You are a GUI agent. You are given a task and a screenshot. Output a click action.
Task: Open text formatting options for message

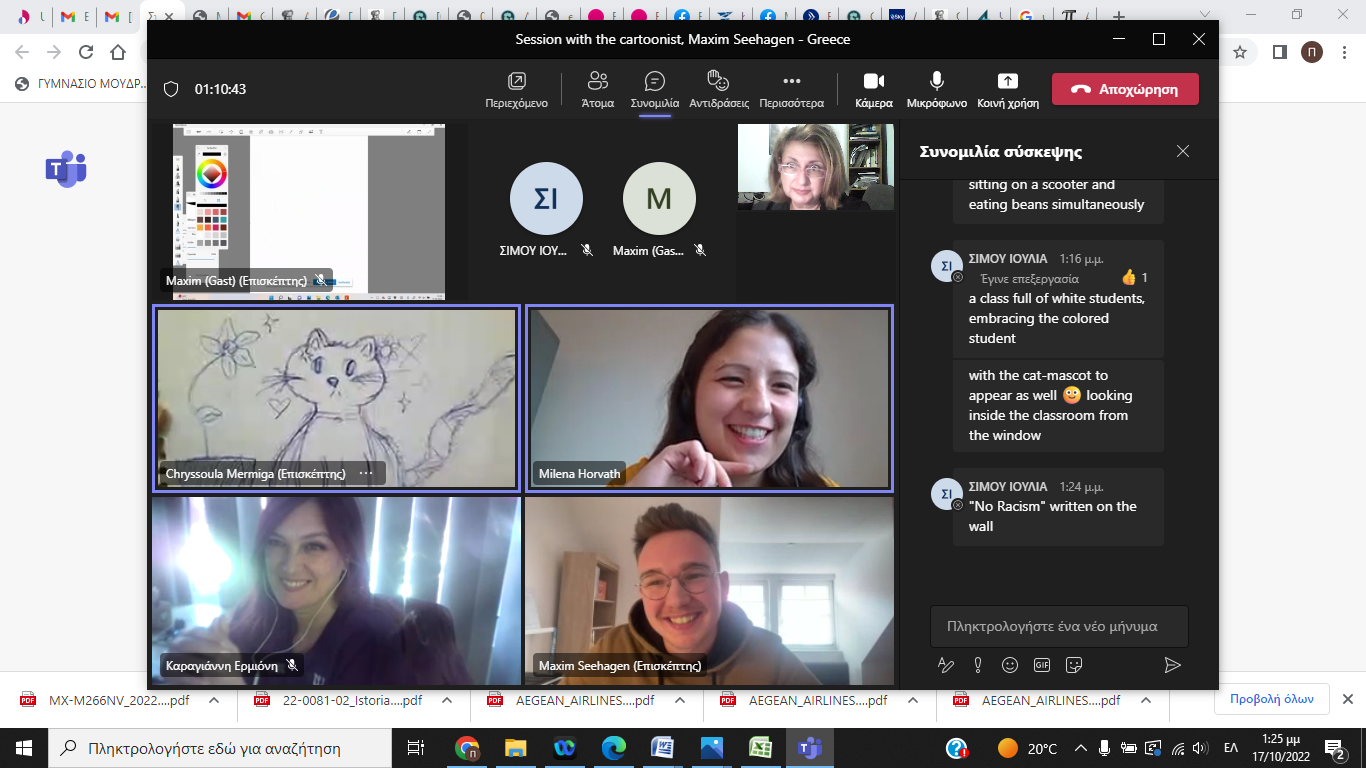click(x=945, y=665)
